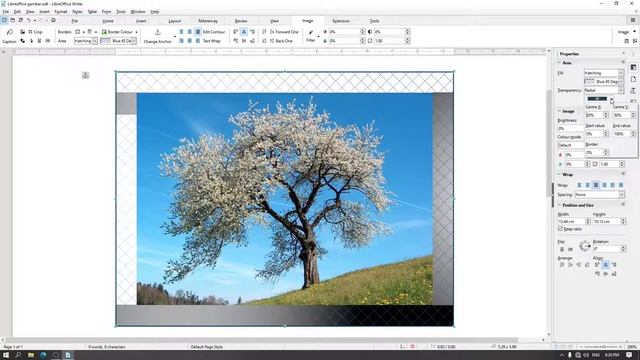Flip the image vertically in sidebar
The height and width of the screenshot is (360, 640).
click(x=562, y=249)
